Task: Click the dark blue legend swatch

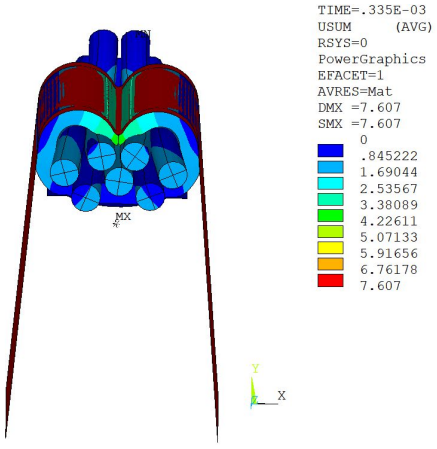Action: tap(330, 151)
